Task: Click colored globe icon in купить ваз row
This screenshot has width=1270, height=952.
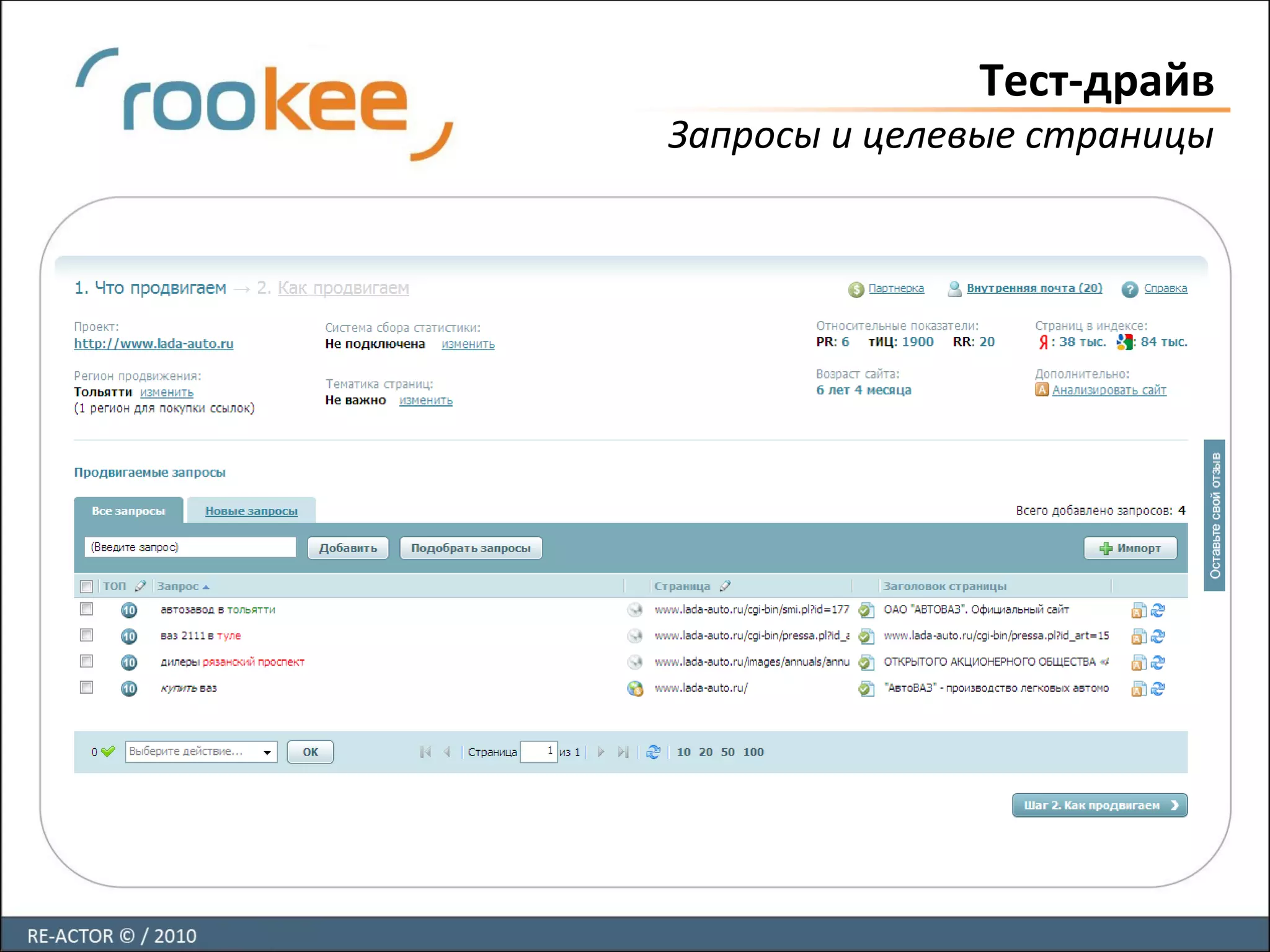Action: (x=635, y=689)
